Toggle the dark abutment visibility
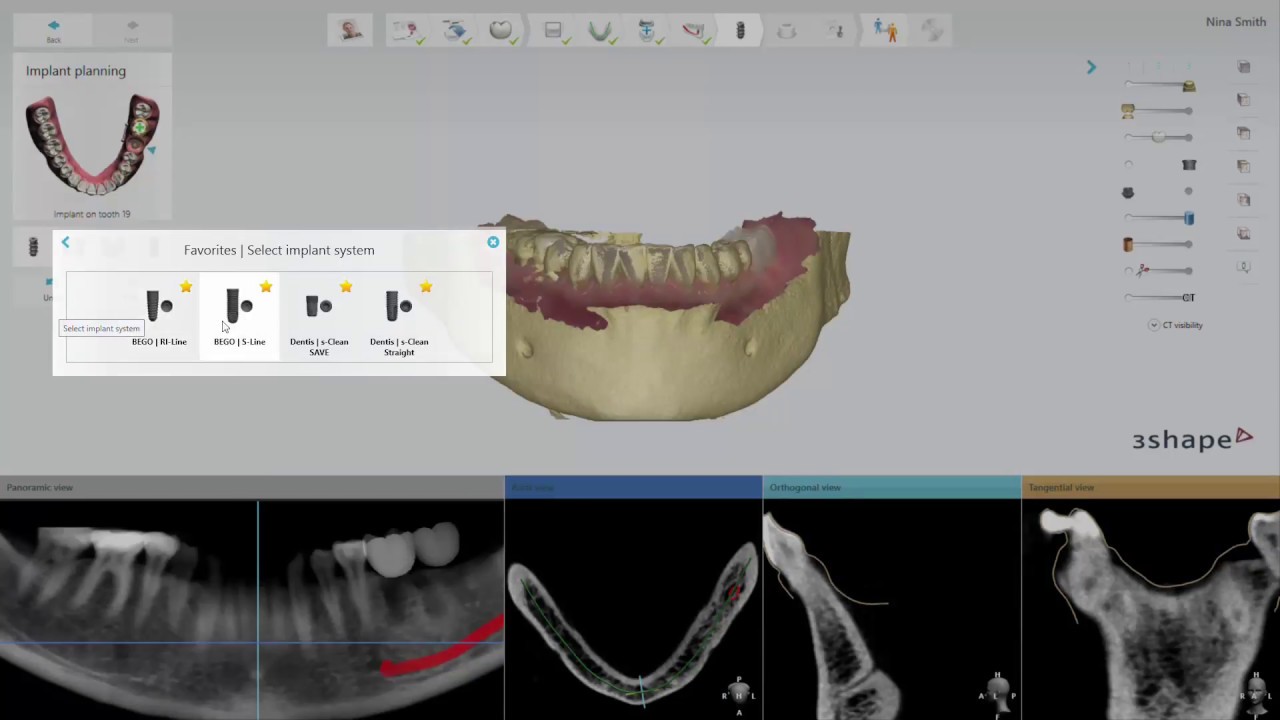 pyautogui.click(x=1128, y=192)
